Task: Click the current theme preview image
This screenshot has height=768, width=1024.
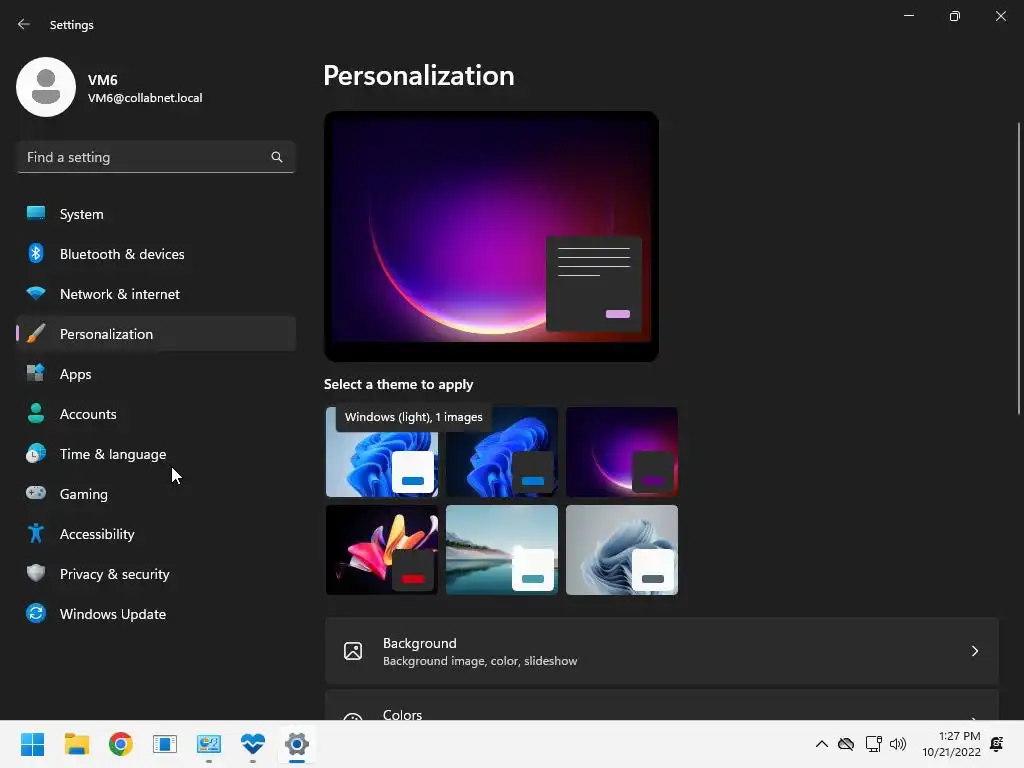Action: click(x=491, y=236)
